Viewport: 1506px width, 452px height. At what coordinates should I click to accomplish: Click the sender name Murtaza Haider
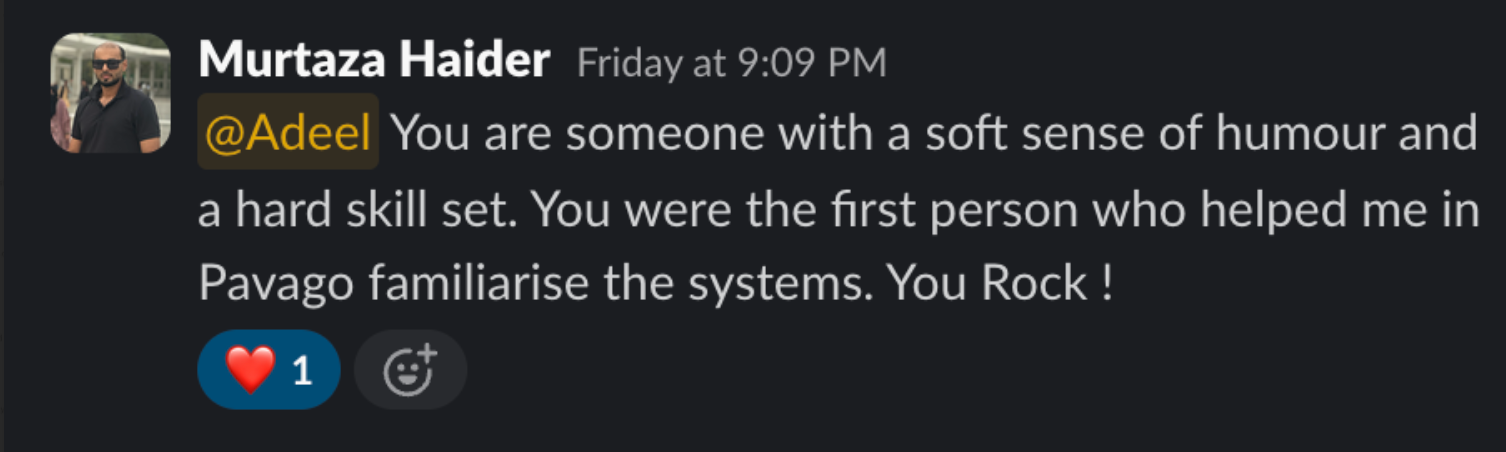pyautogui.click(x=374, y=62)
